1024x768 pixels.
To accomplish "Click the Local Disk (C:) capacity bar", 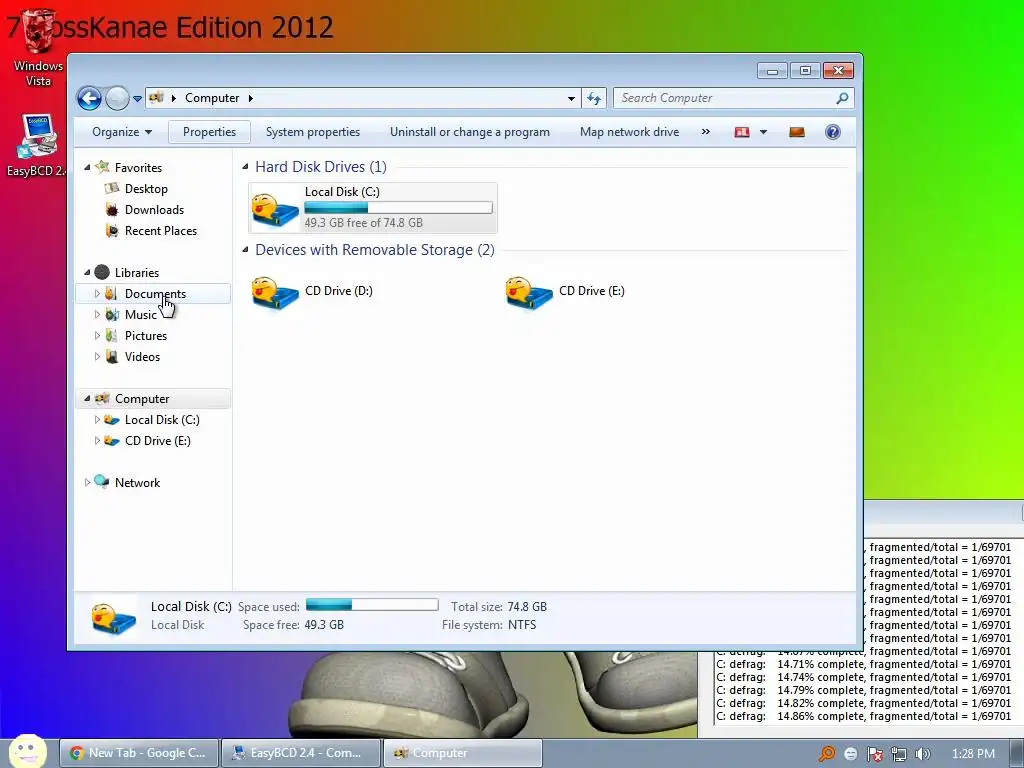I will pyautogui.click(x=398, y=208).
